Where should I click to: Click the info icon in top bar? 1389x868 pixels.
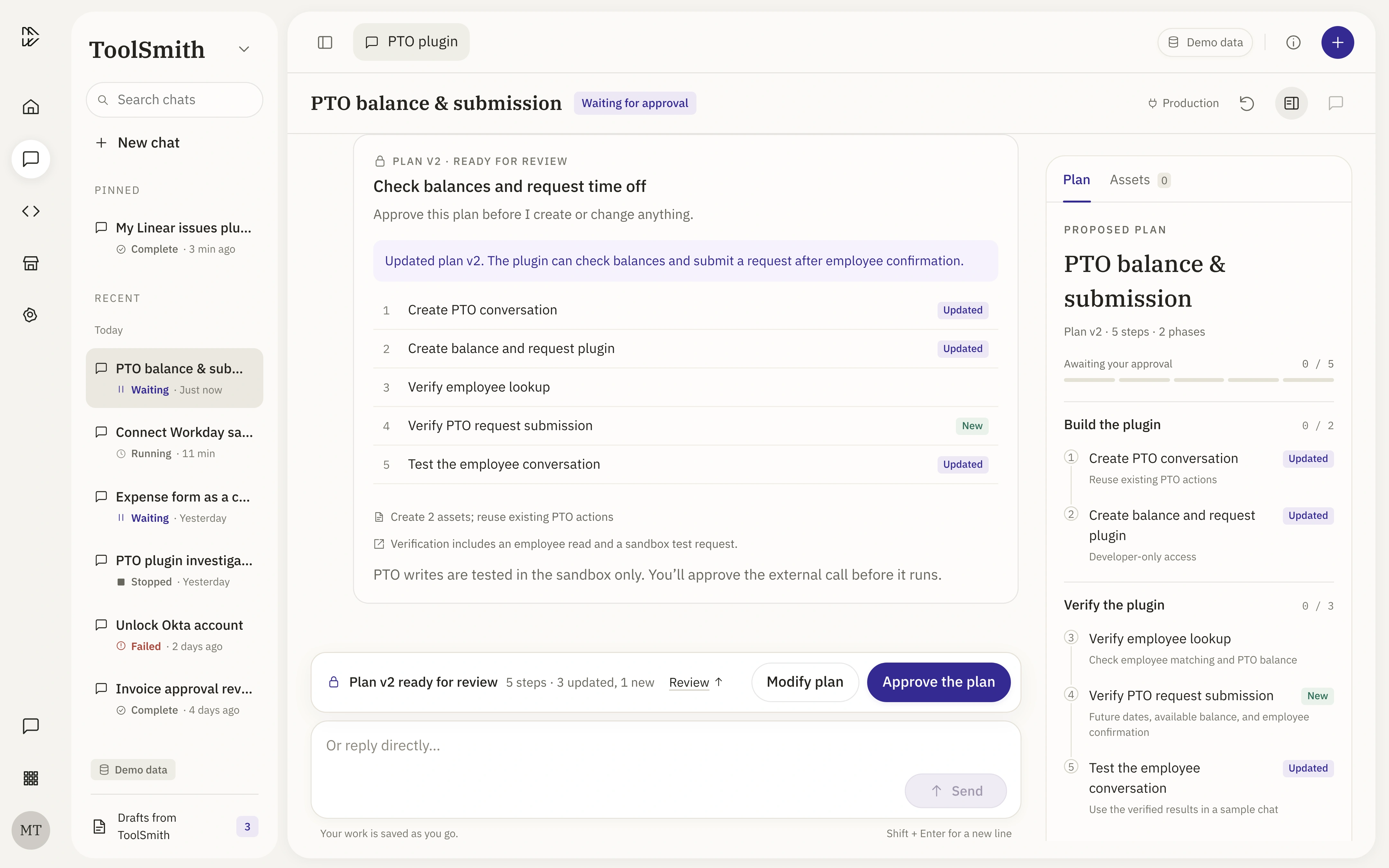1293,42
